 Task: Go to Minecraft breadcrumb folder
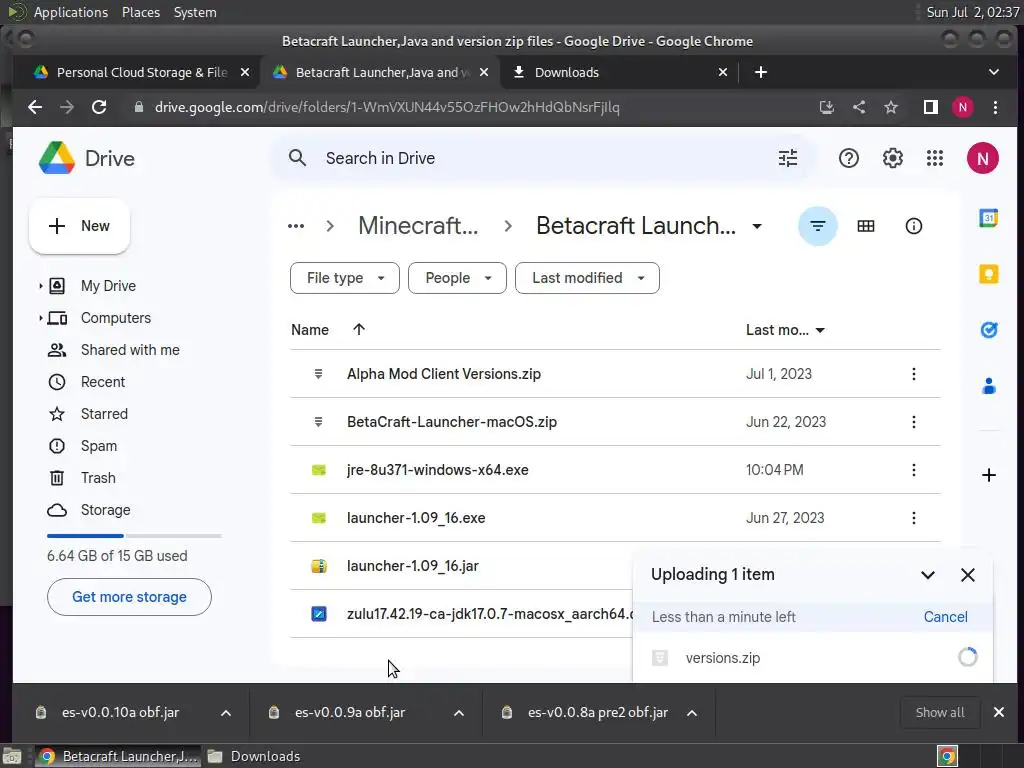(x=418, y=226)
